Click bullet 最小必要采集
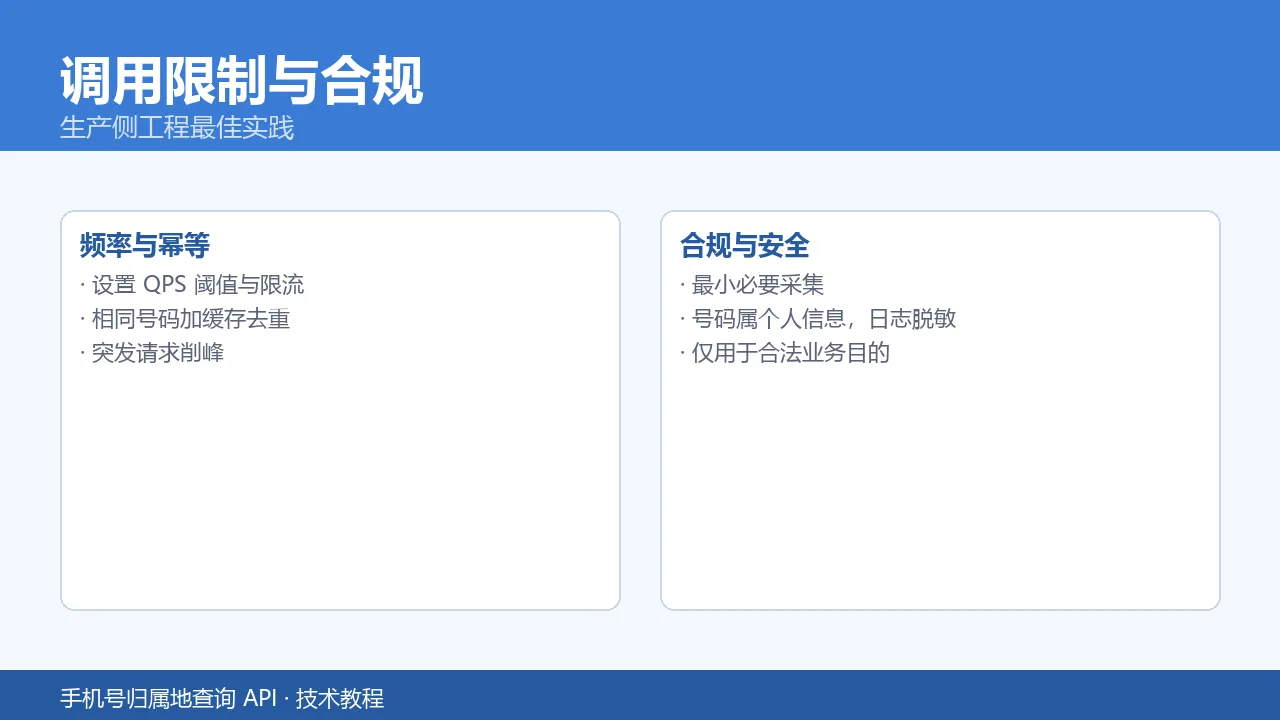The width and height of the screenshot is (1280, 720). (x=752, y=285)
